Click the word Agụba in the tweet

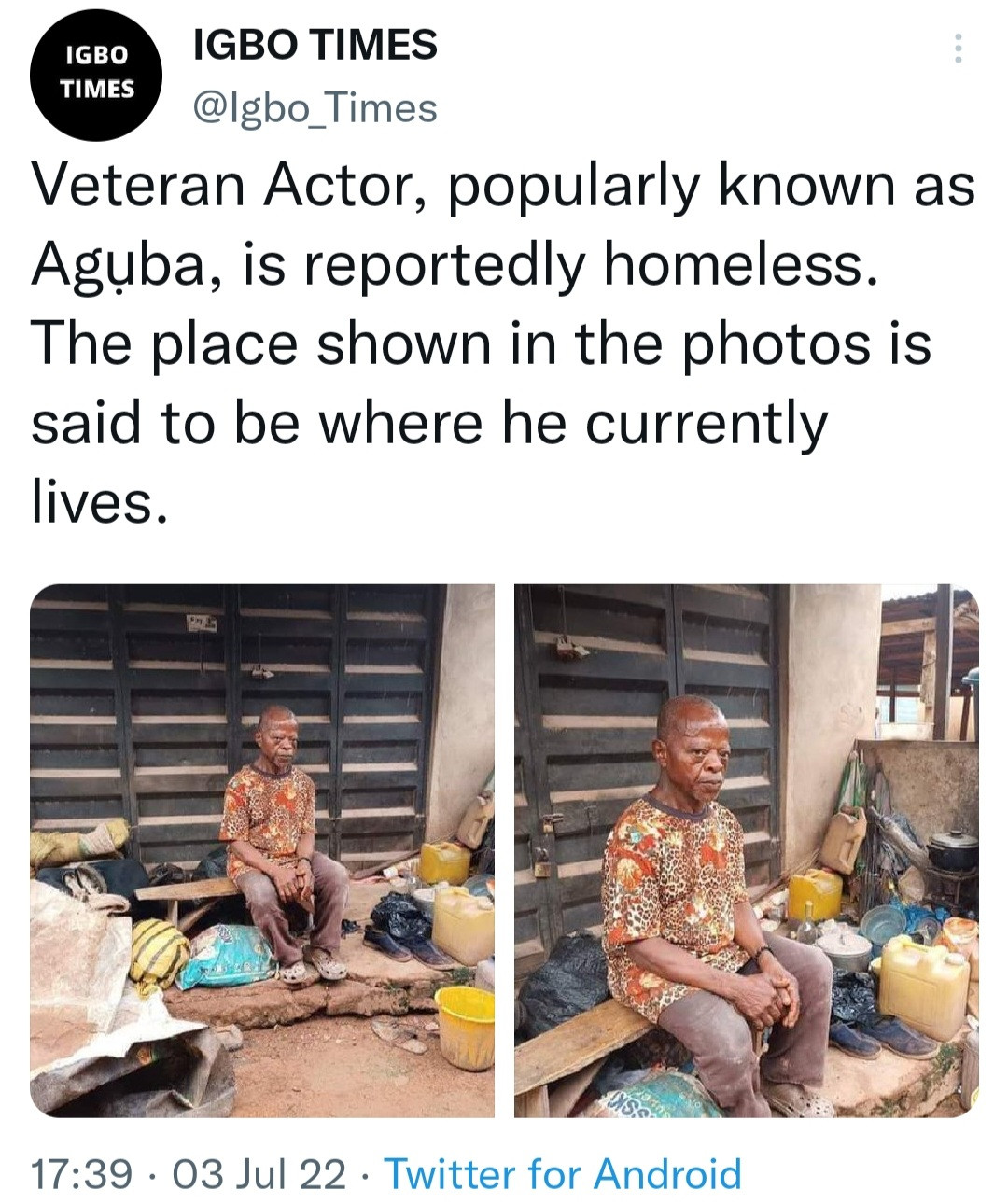click(x=125, y=267)
